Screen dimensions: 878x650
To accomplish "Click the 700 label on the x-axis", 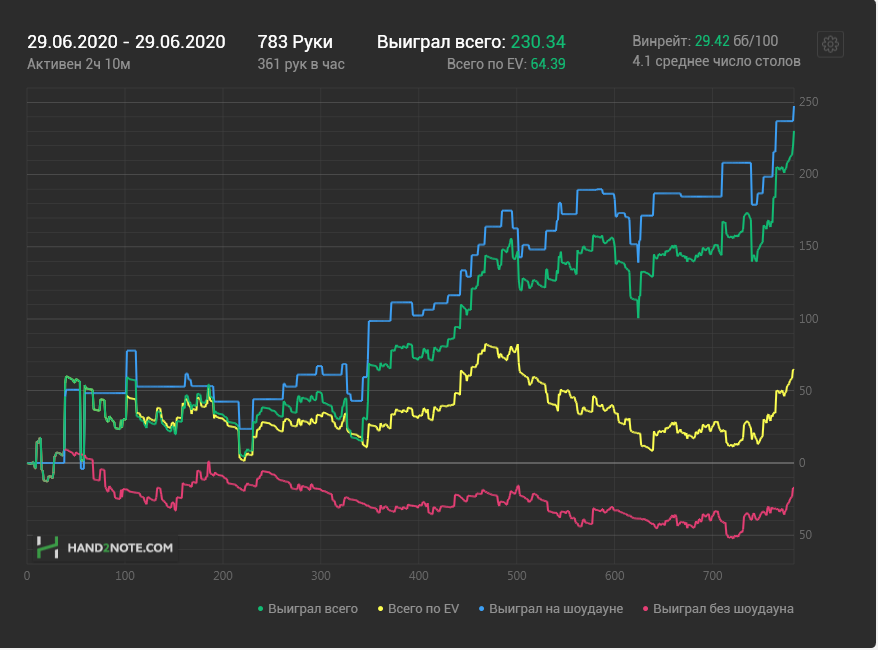I will pos(712,576).
